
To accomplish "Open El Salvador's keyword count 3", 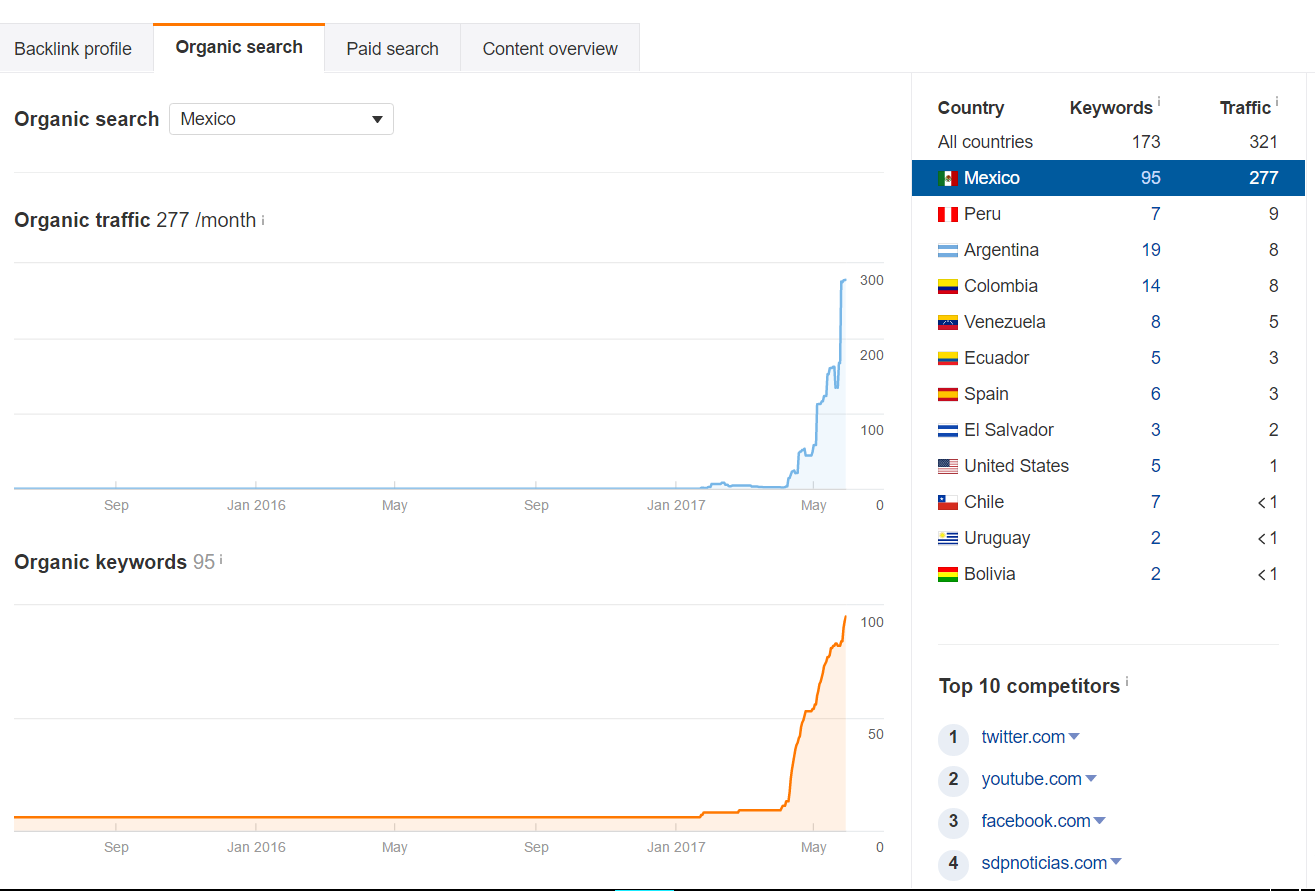I will 1155,430.
